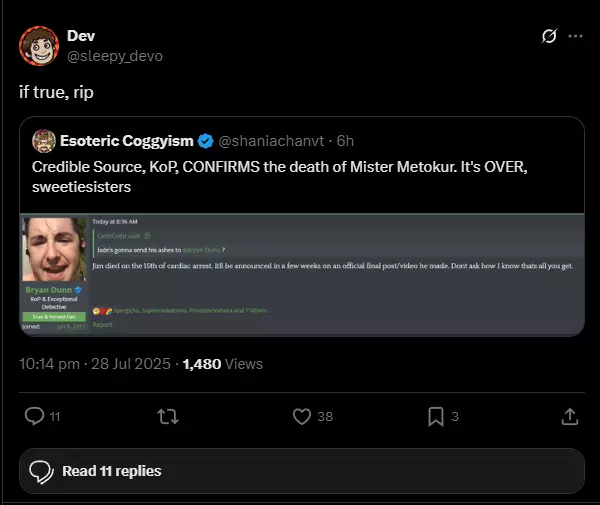Open the @sleepy_devo handle link
Image resolution: width=600 pixels, height=505 pixels.
[x=115, y=56]
